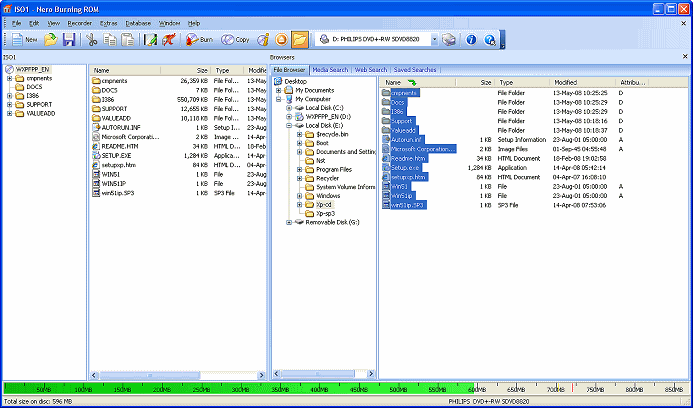
Task: Expand the cmpnents folder in ISO1 tree
Action: [9, 78]
